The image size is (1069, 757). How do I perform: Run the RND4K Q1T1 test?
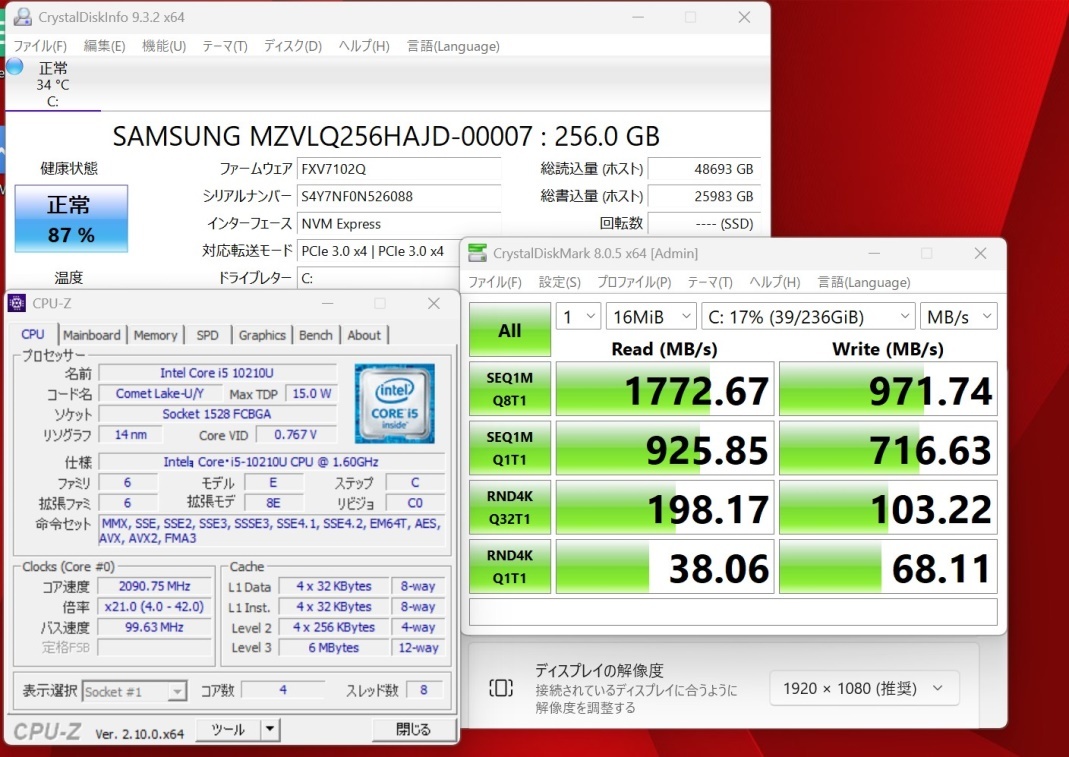coord(510,567)
